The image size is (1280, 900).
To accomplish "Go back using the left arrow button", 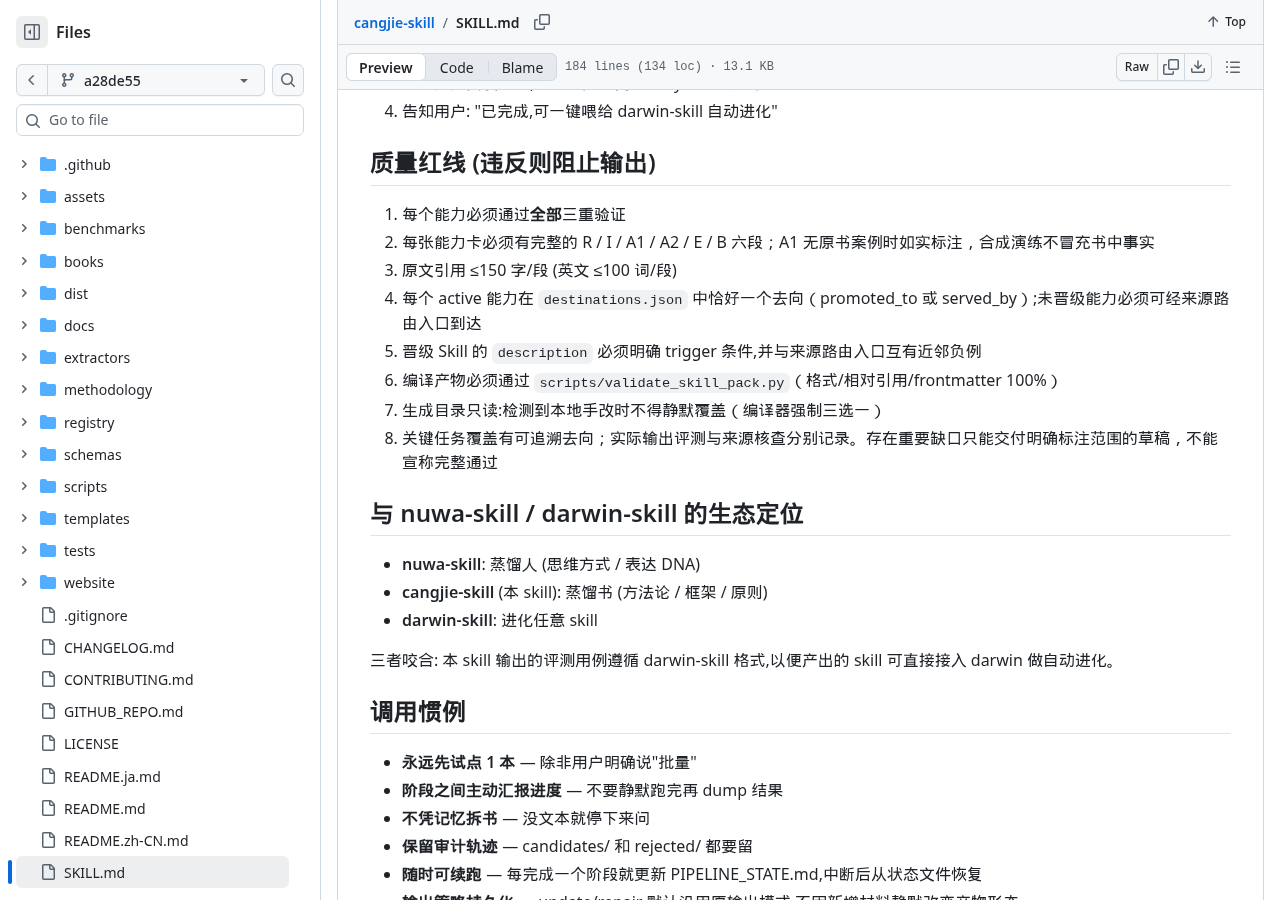I will (x=32, y=80).
